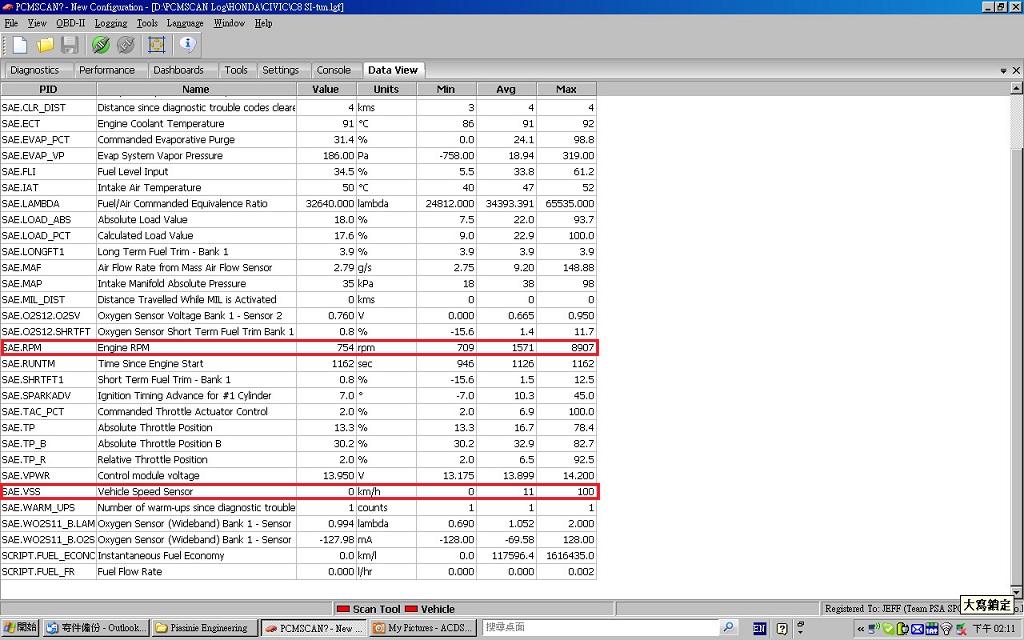Expand hidden tray icons chevron
The width and height of the screenshot is (1024, 640).
pos(861,629)
